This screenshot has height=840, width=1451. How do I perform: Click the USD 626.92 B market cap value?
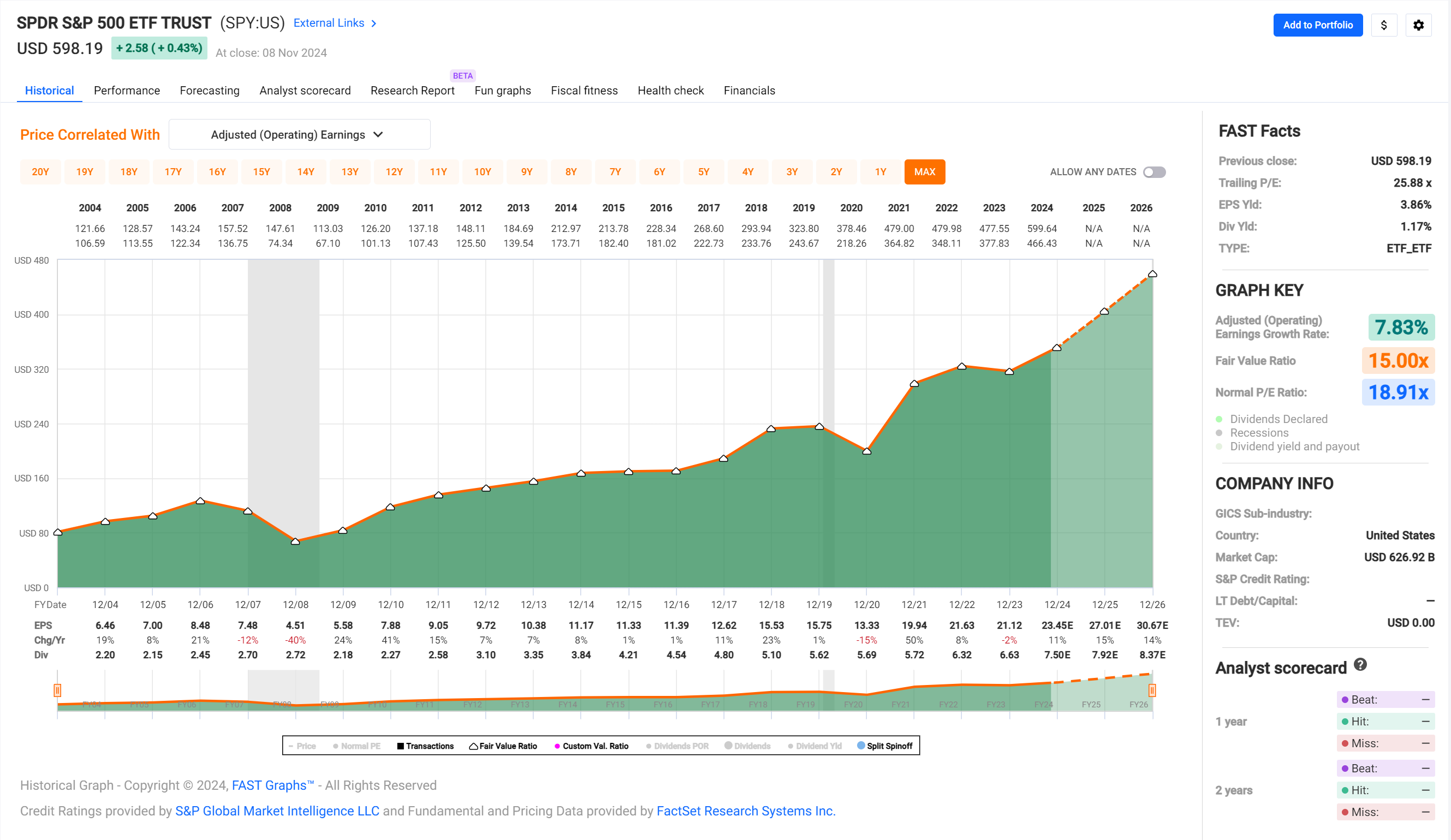pyautogui.click(x=1399, y=557)
